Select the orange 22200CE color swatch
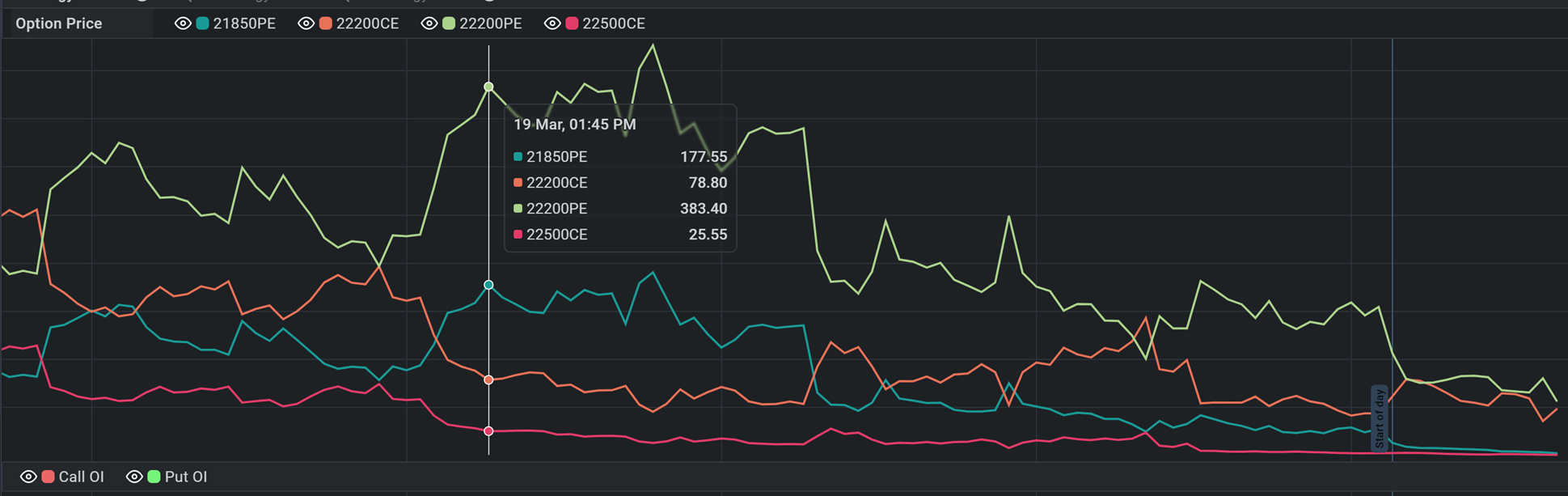 tap(326, 23)
